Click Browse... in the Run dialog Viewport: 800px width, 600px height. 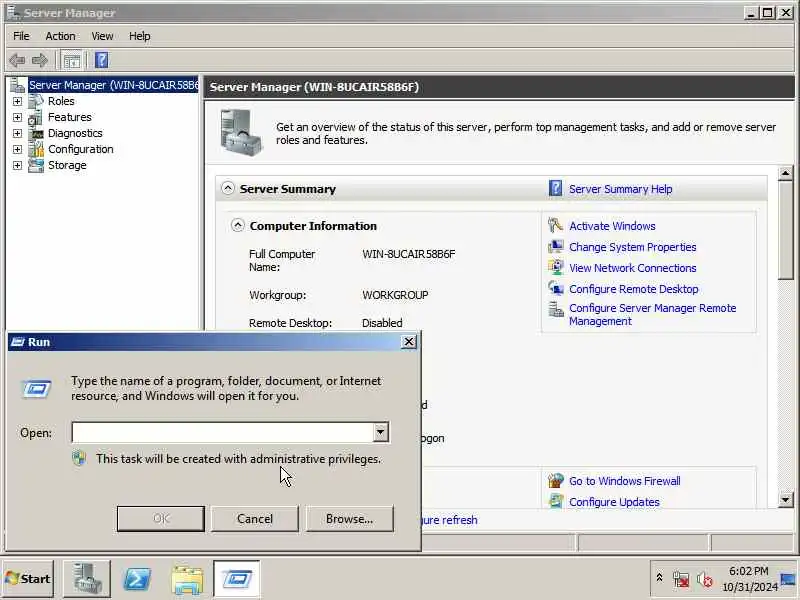tap(349, 519)
